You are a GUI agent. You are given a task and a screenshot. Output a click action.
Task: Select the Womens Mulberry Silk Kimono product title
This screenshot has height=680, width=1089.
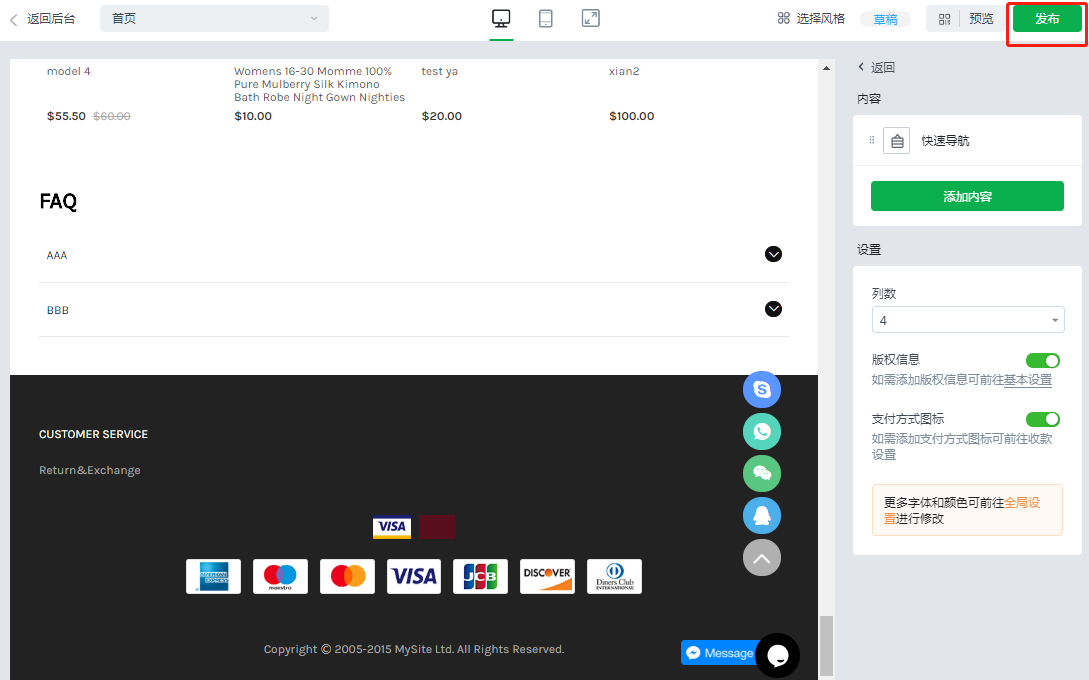319,84
